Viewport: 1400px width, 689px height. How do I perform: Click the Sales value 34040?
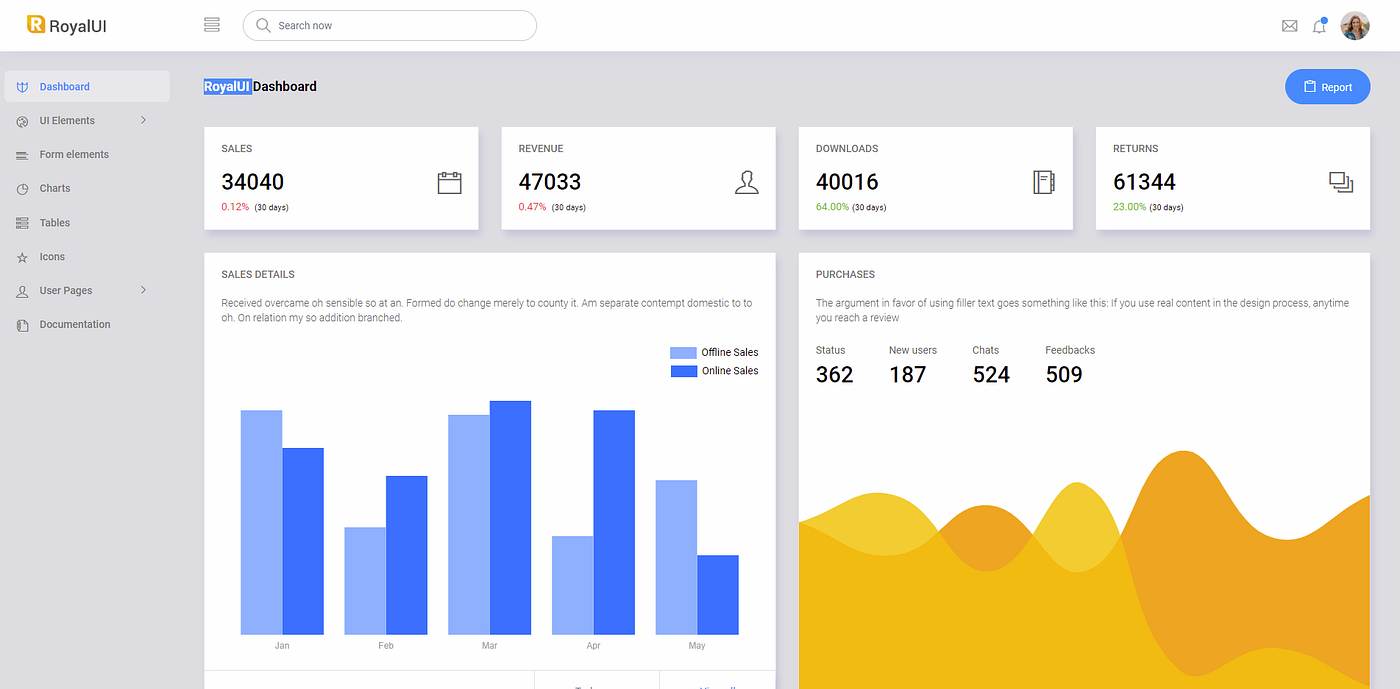[x=252, y=182]
